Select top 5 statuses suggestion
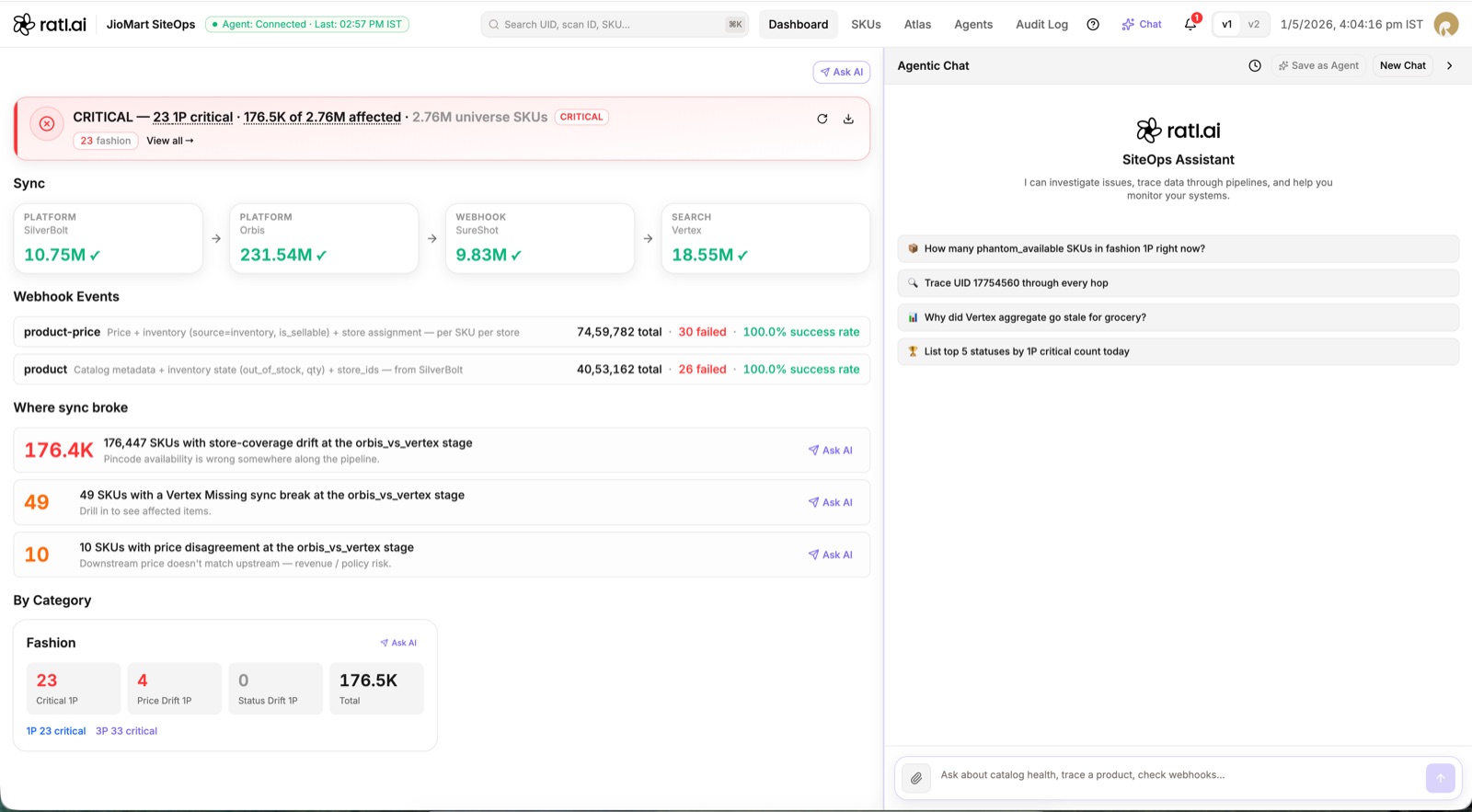The image size is (1472, 812). click(1179, 351)
